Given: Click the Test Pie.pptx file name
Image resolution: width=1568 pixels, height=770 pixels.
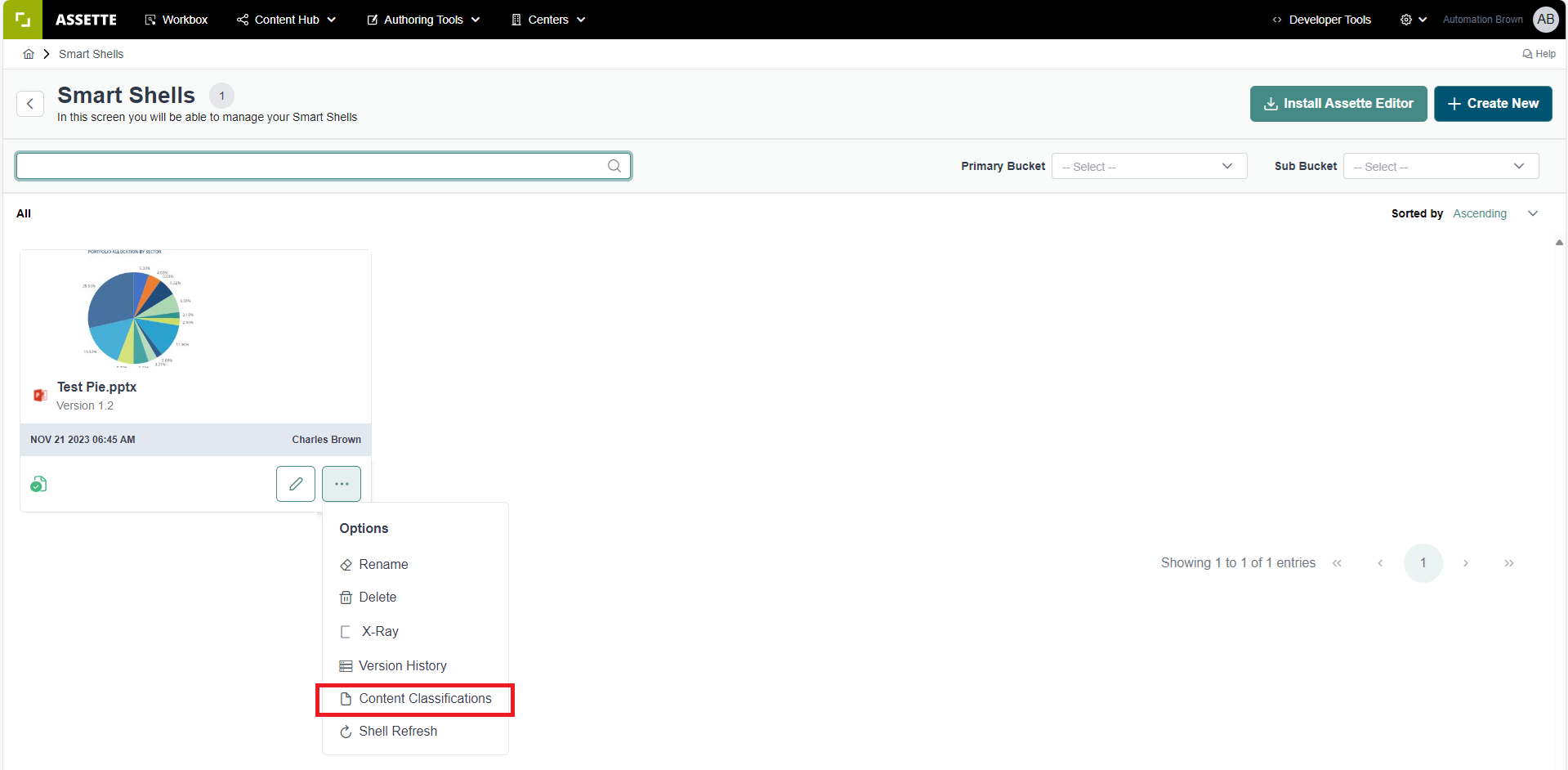Looking at the screenshot, I should pyautogui.click(x=96, y=387).
